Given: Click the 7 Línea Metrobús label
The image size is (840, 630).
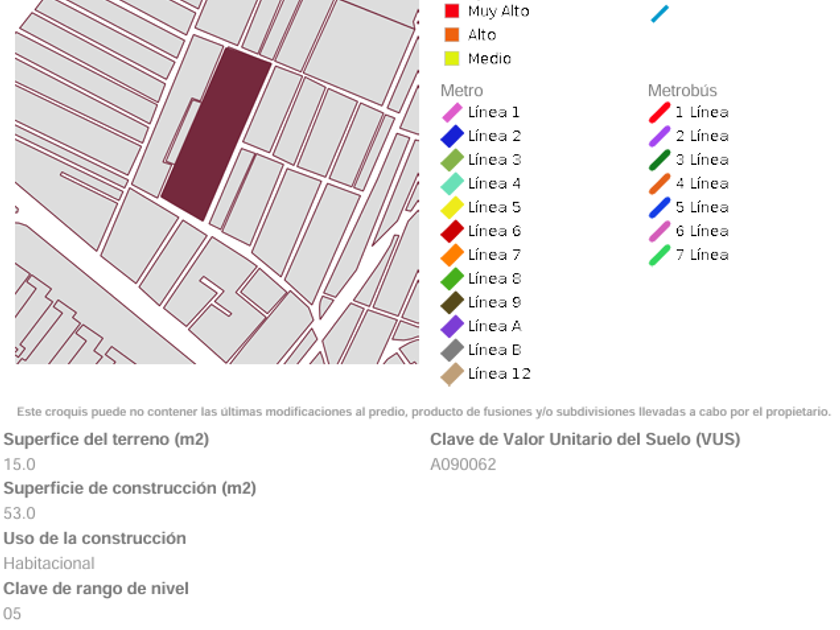Looking at the screenshot, I should (x=702, y=255).
